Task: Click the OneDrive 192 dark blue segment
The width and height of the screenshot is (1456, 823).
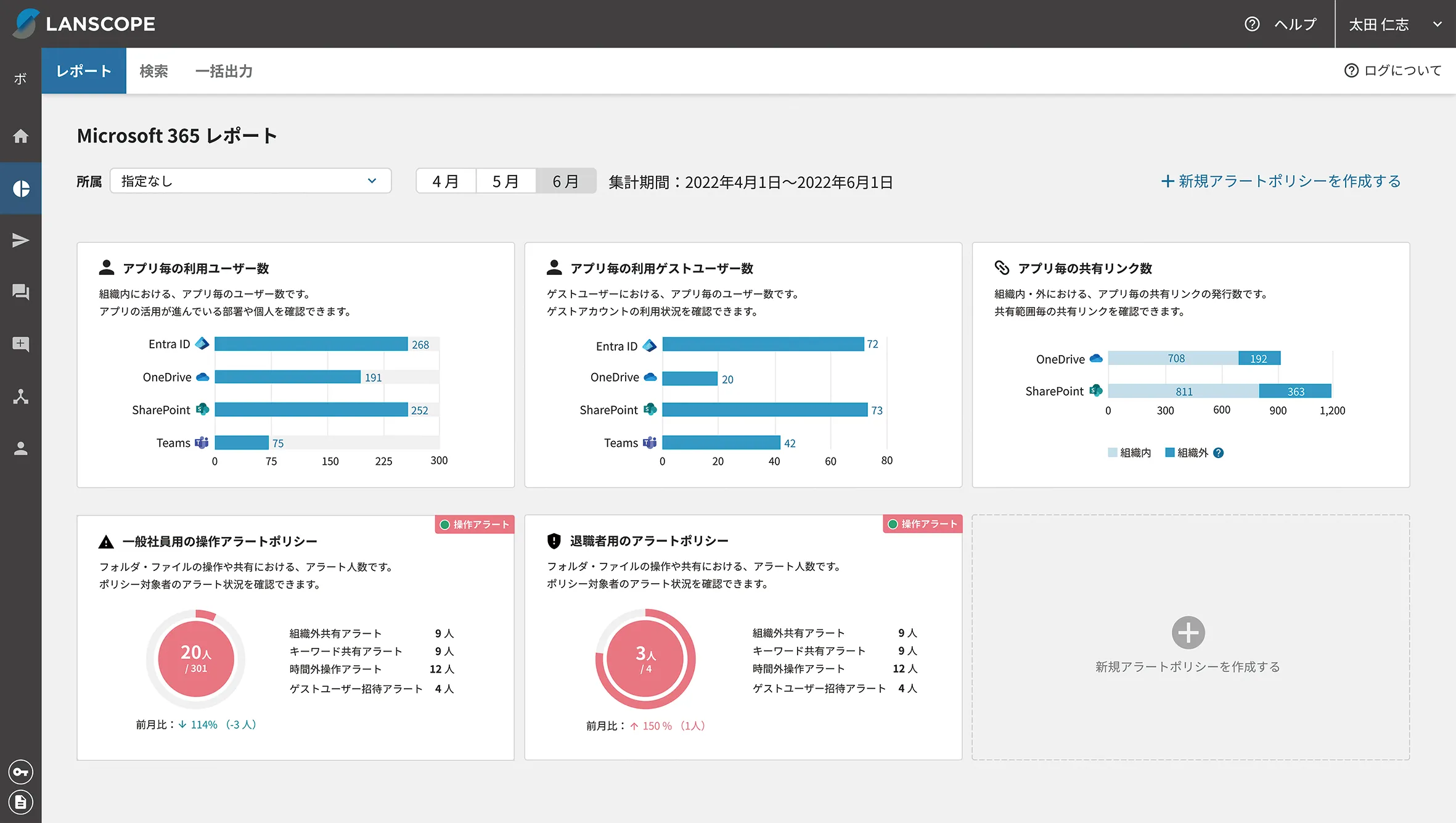Action: tap(1259, 358)
